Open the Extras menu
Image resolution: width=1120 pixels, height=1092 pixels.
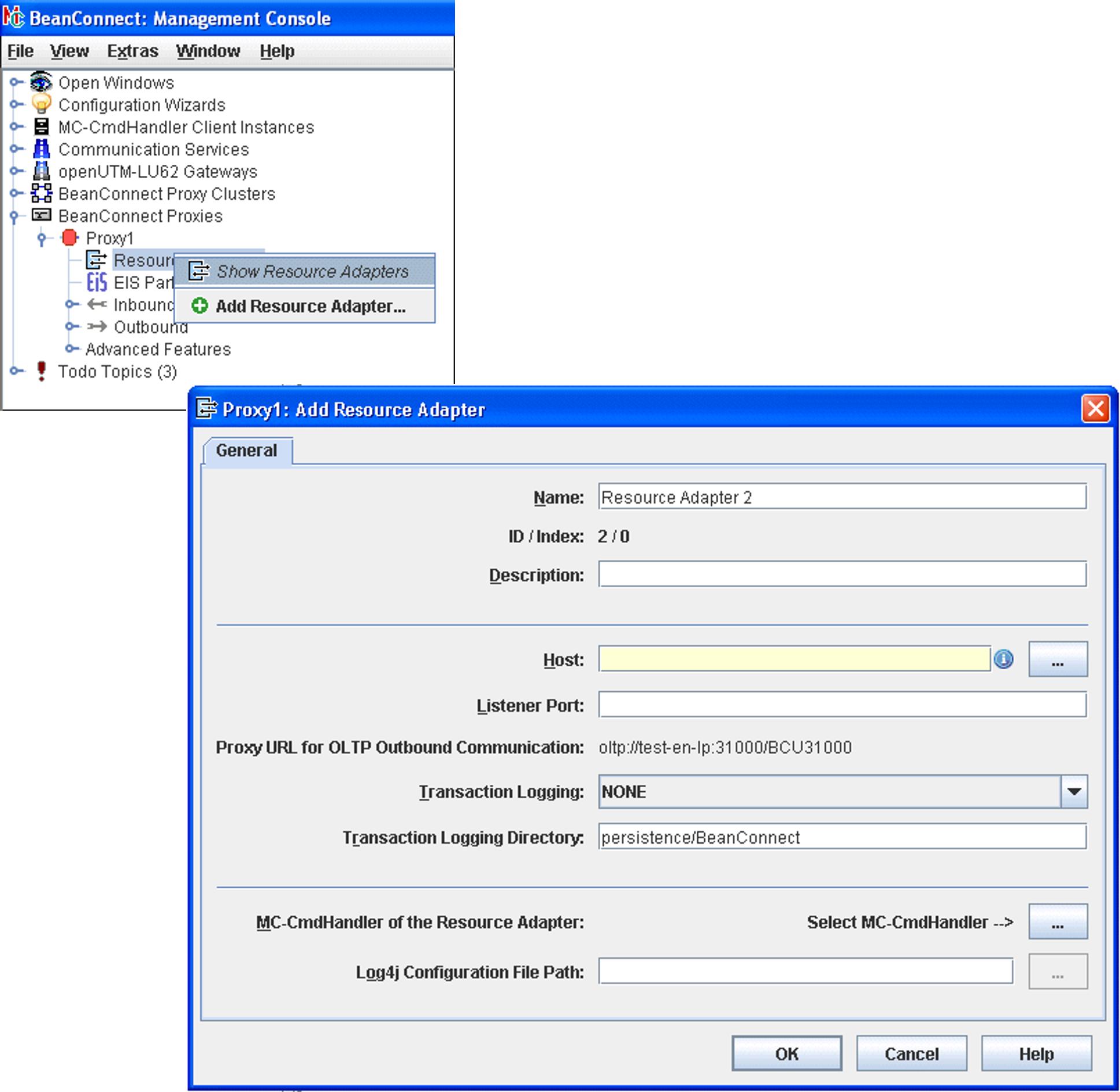coord(132,51)
